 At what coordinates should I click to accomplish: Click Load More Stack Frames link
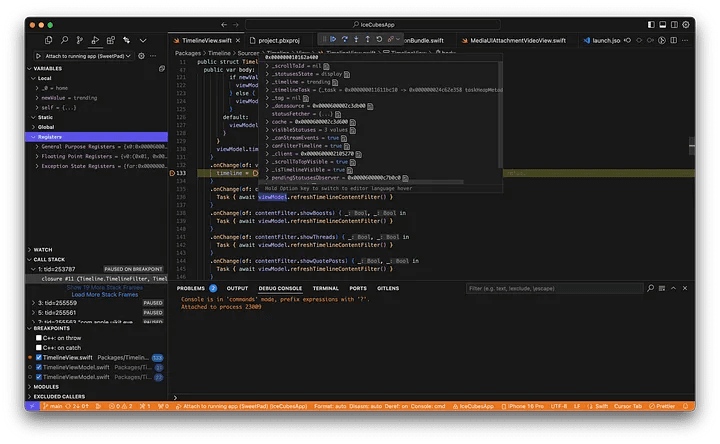(x=105, y=295)
